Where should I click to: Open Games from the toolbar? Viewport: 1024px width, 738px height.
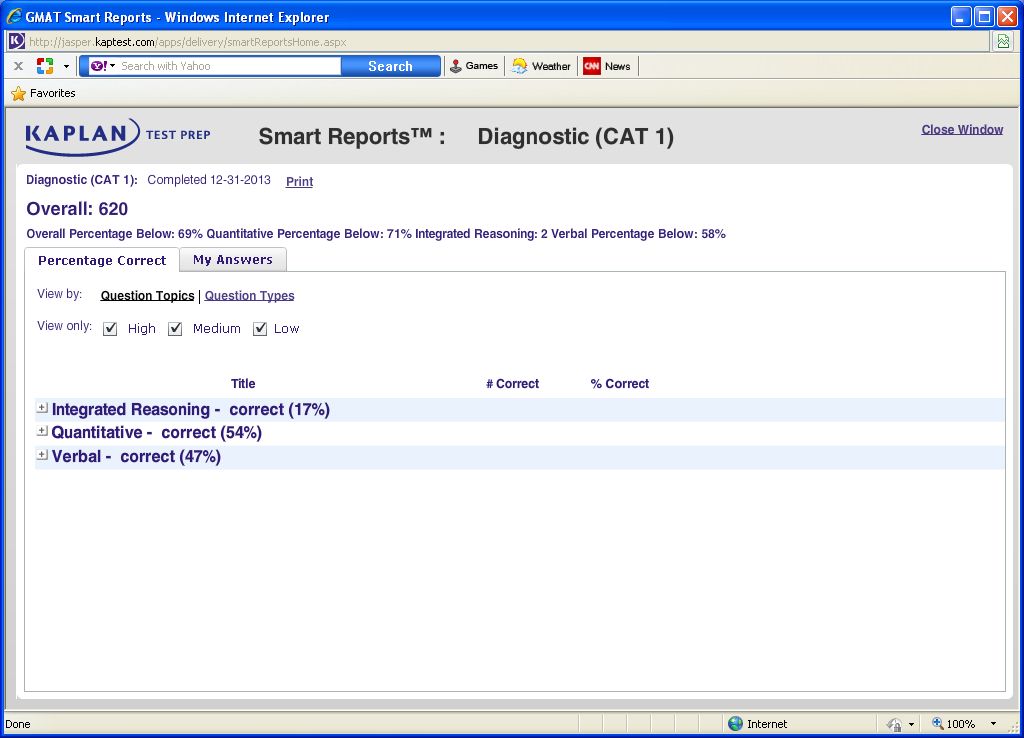click(474, 66)
